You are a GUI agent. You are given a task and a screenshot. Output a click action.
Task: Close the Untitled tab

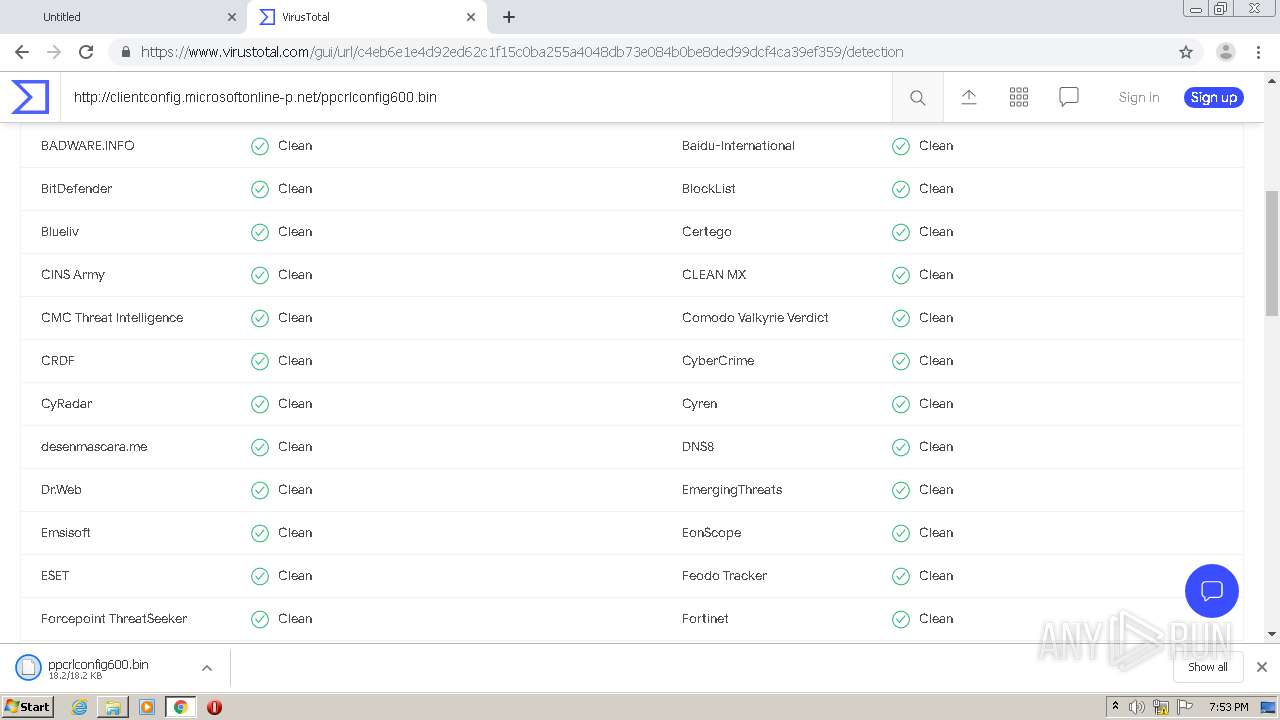click(x=231, y=17)
